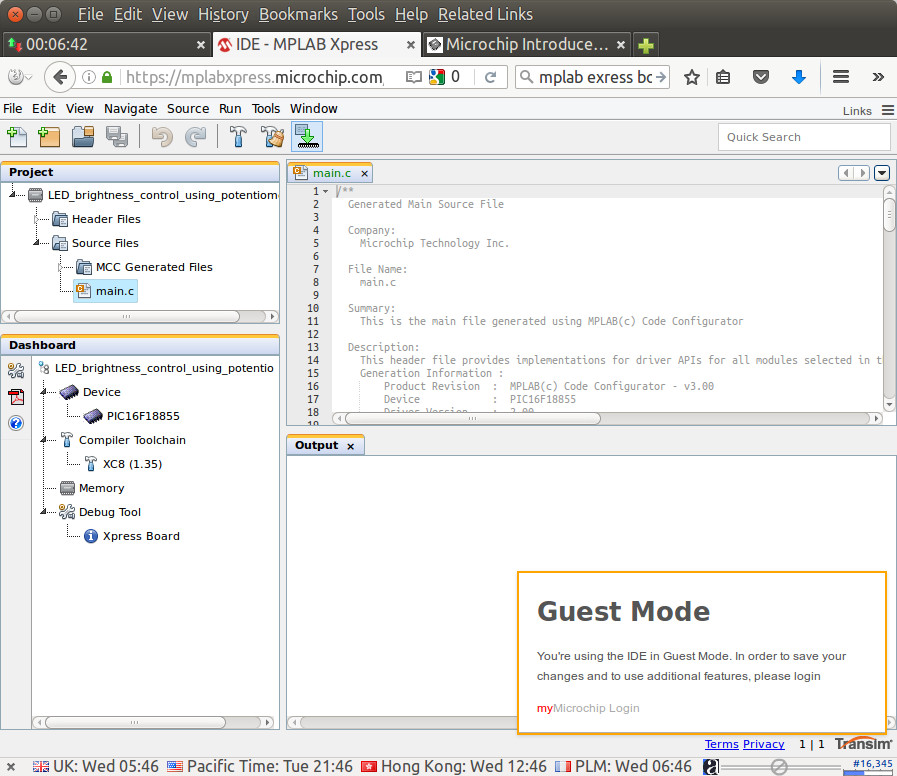Select the Memory item in Dashboard
This screenshot has width=897, height=776.
click(x=101, y=488)
